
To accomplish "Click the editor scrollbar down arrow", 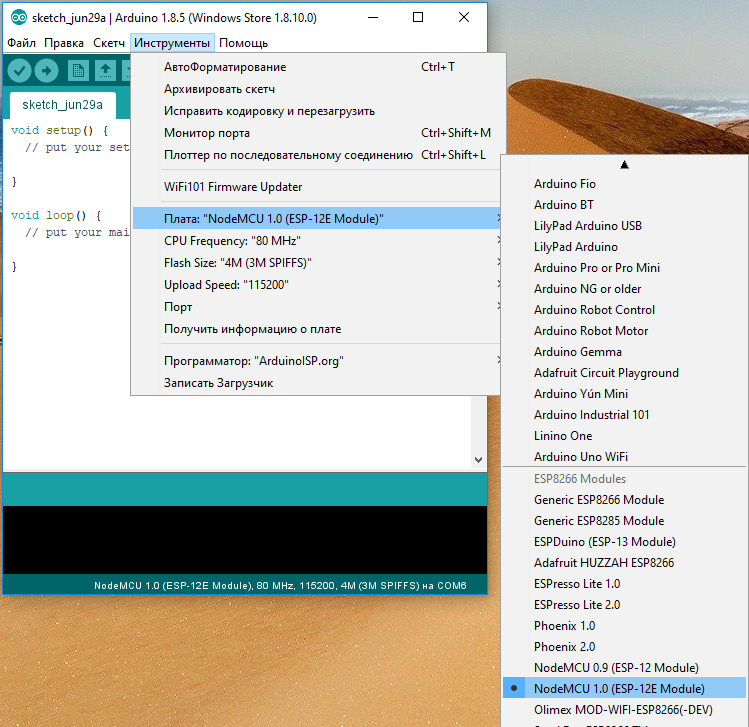I will click(x=478, y=460).
